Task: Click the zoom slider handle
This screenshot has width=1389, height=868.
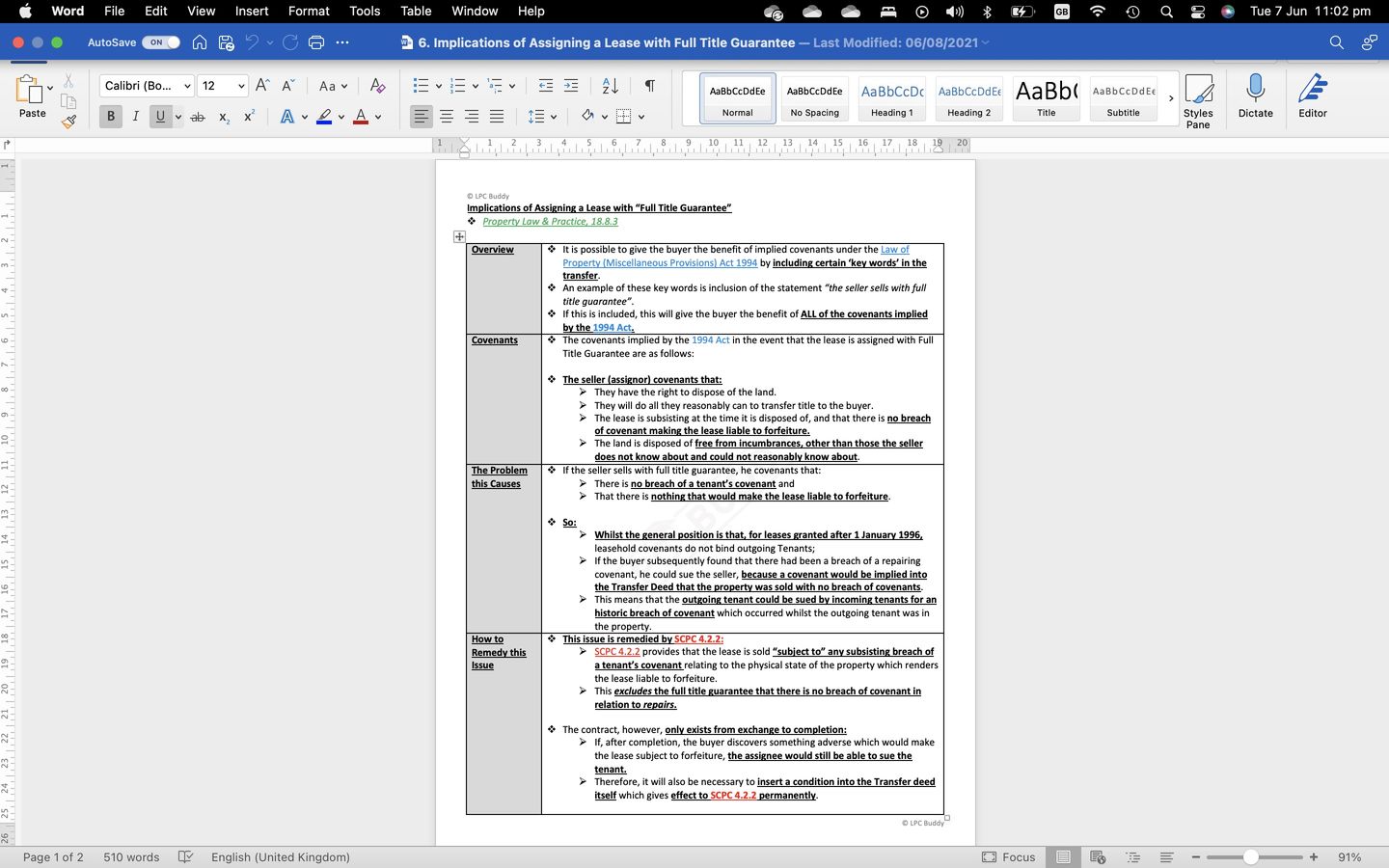Action: pyautogui.click(x=1250, y=856)
